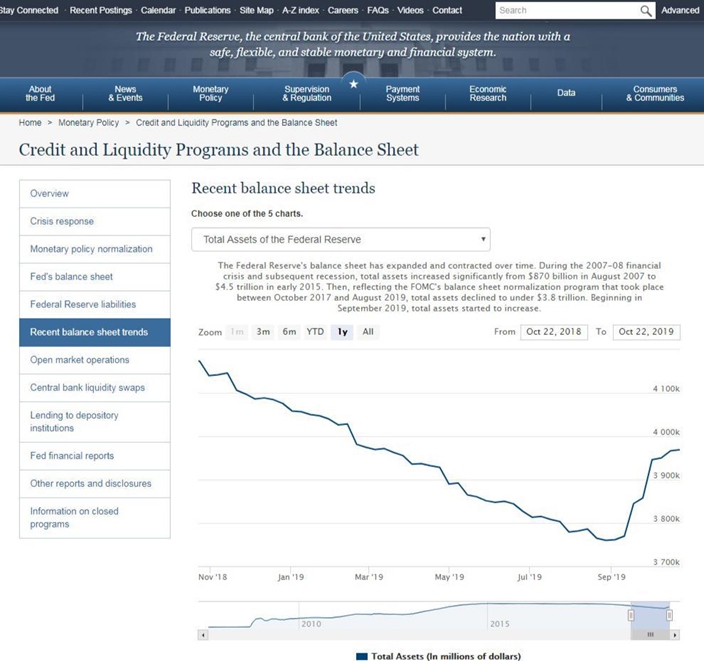This screenshot has width=704, height=661.
Task: Click the From date field
Action: coord(554,332)
